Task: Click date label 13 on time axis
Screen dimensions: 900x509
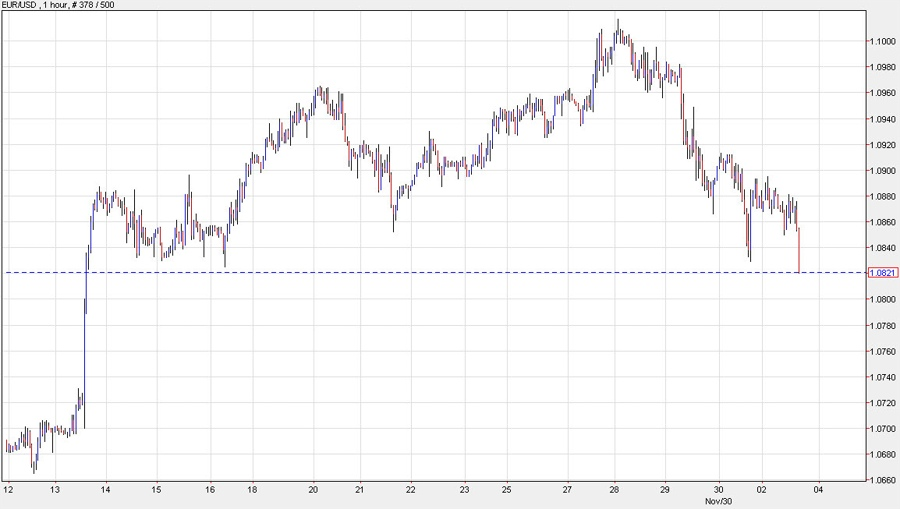Action: click(x=55, y=490)
